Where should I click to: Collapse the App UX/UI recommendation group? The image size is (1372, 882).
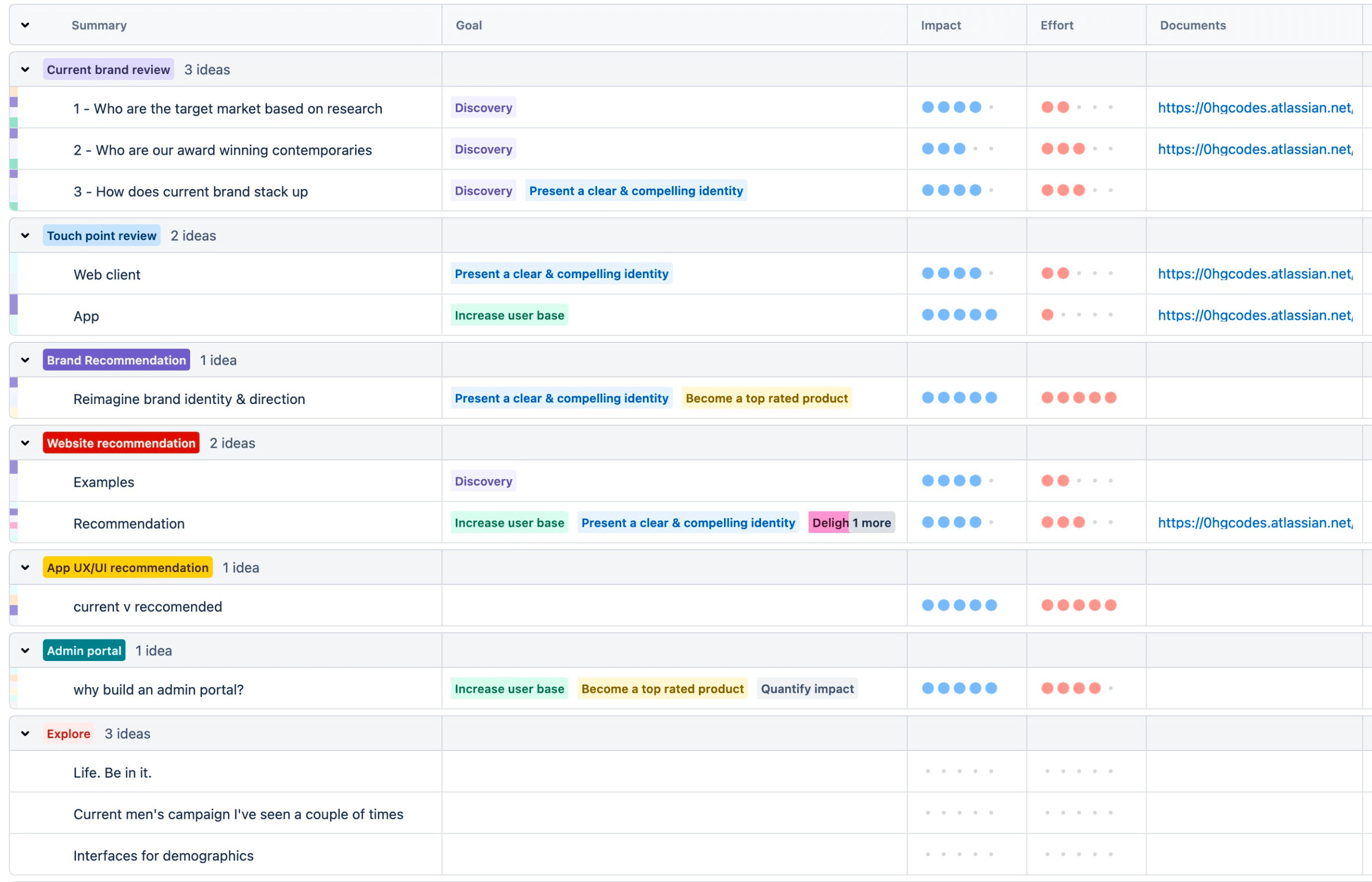click(x=25, y=567)
